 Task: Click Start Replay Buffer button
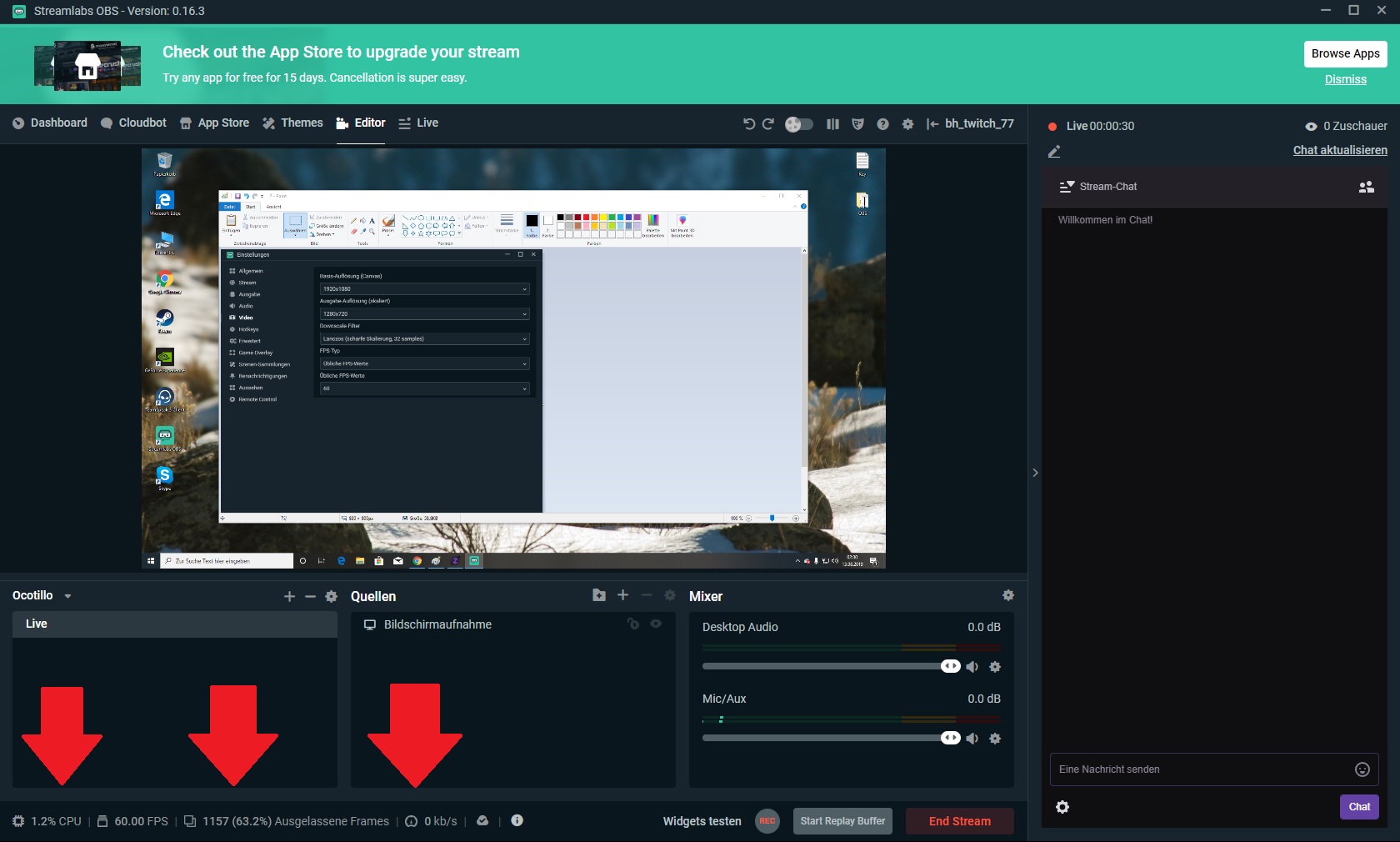point(842,821)
